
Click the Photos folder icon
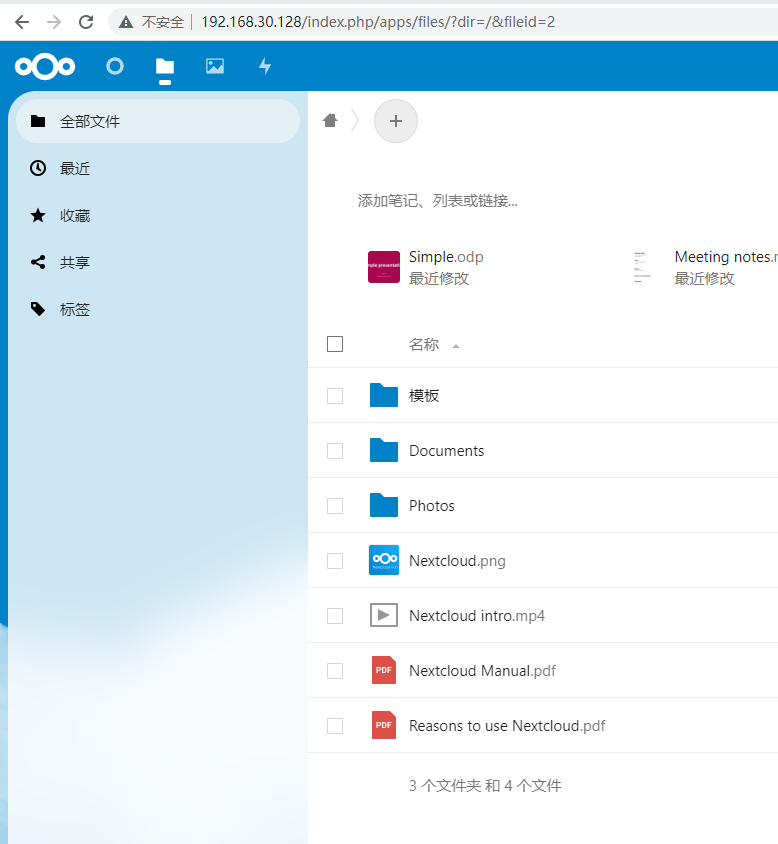click(384, 505)
